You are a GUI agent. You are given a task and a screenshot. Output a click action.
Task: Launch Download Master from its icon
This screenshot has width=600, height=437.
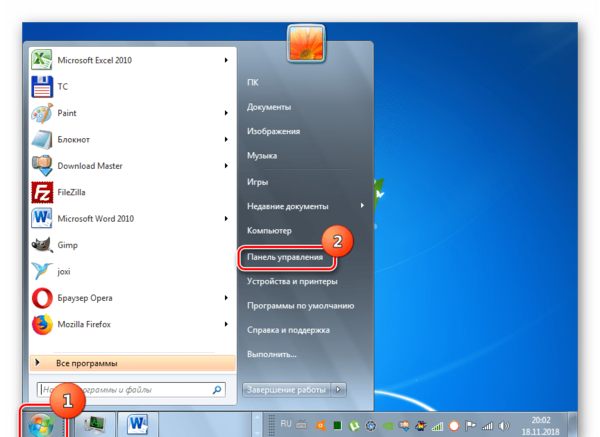click(x=42, y=166)
